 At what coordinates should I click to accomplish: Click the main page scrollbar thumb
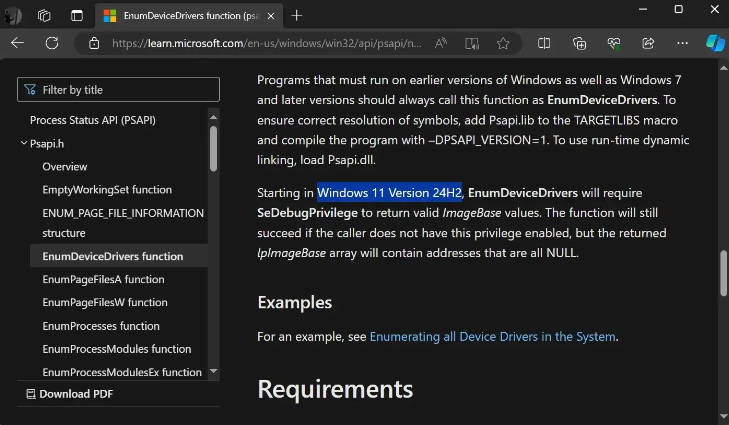tap(723, 273)
